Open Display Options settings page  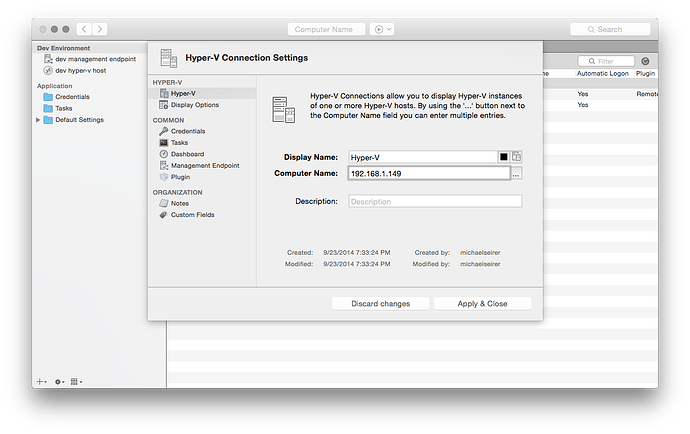[194, 104]
